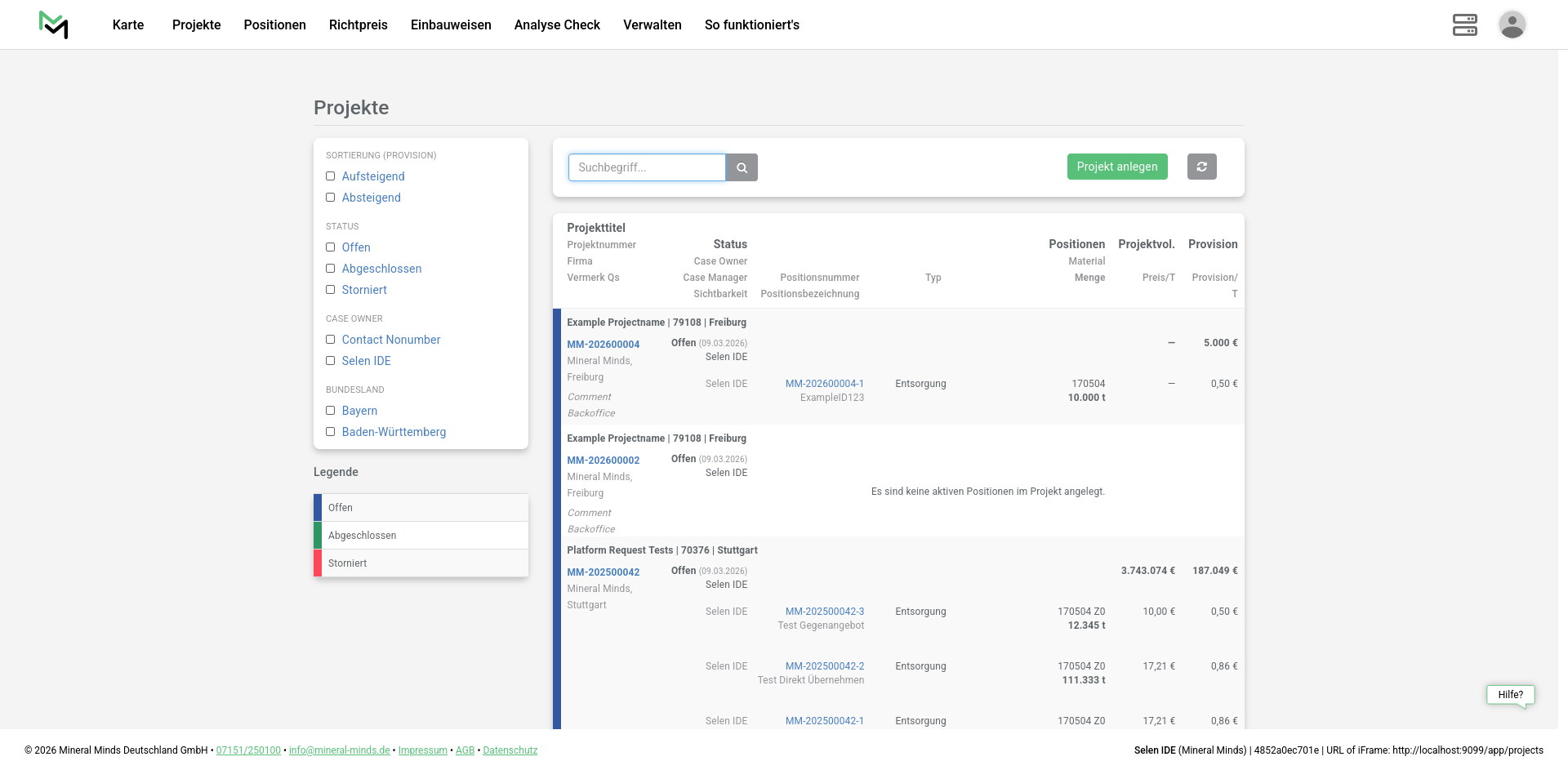This screenshot has height=770, width=1568.
Task: Click the red Storniert legend swatch
Action: 318,563
